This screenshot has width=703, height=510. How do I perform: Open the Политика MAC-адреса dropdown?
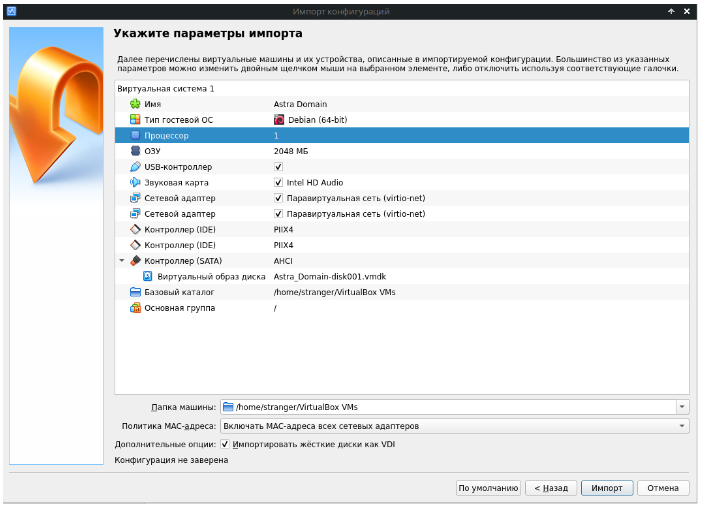682,426
